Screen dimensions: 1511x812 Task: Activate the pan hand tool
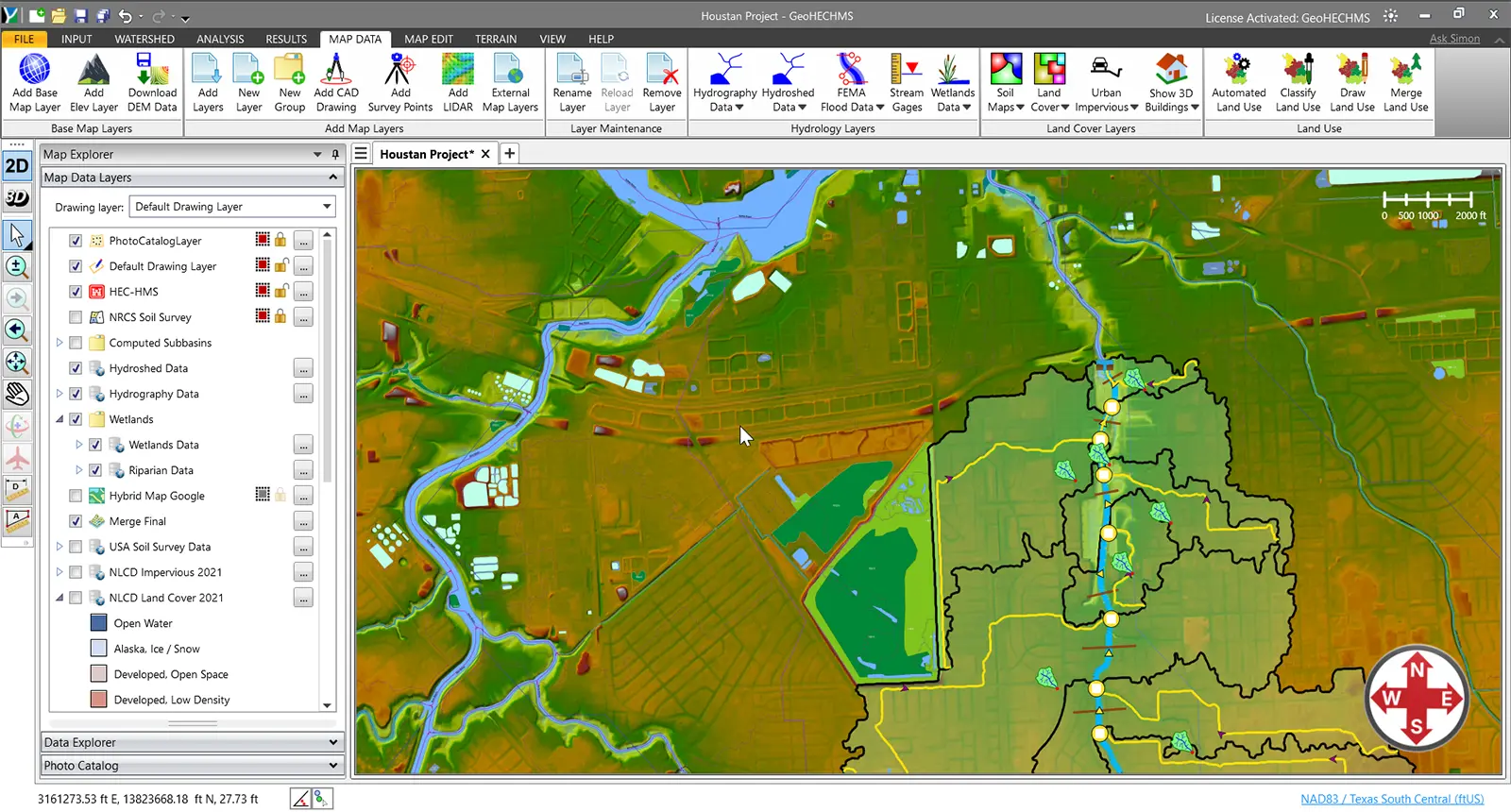(17, 393)
